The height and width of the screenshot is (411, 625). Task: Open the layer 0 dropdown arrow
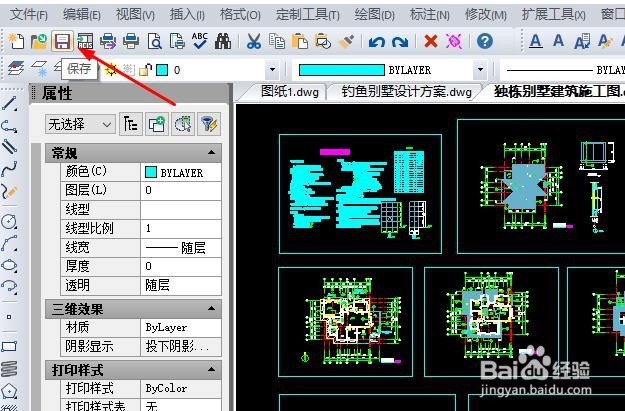point(272,70)
